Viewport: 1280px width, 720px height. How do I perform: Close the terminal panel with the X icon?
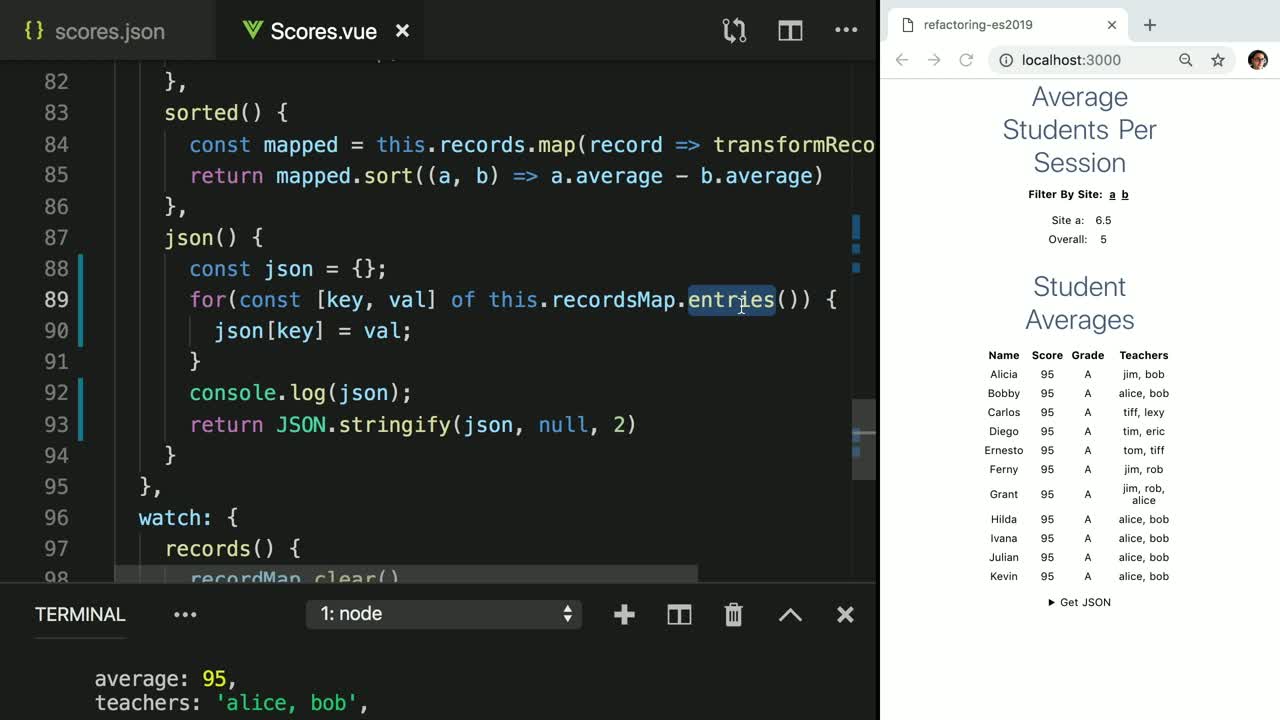click(845, 614)
